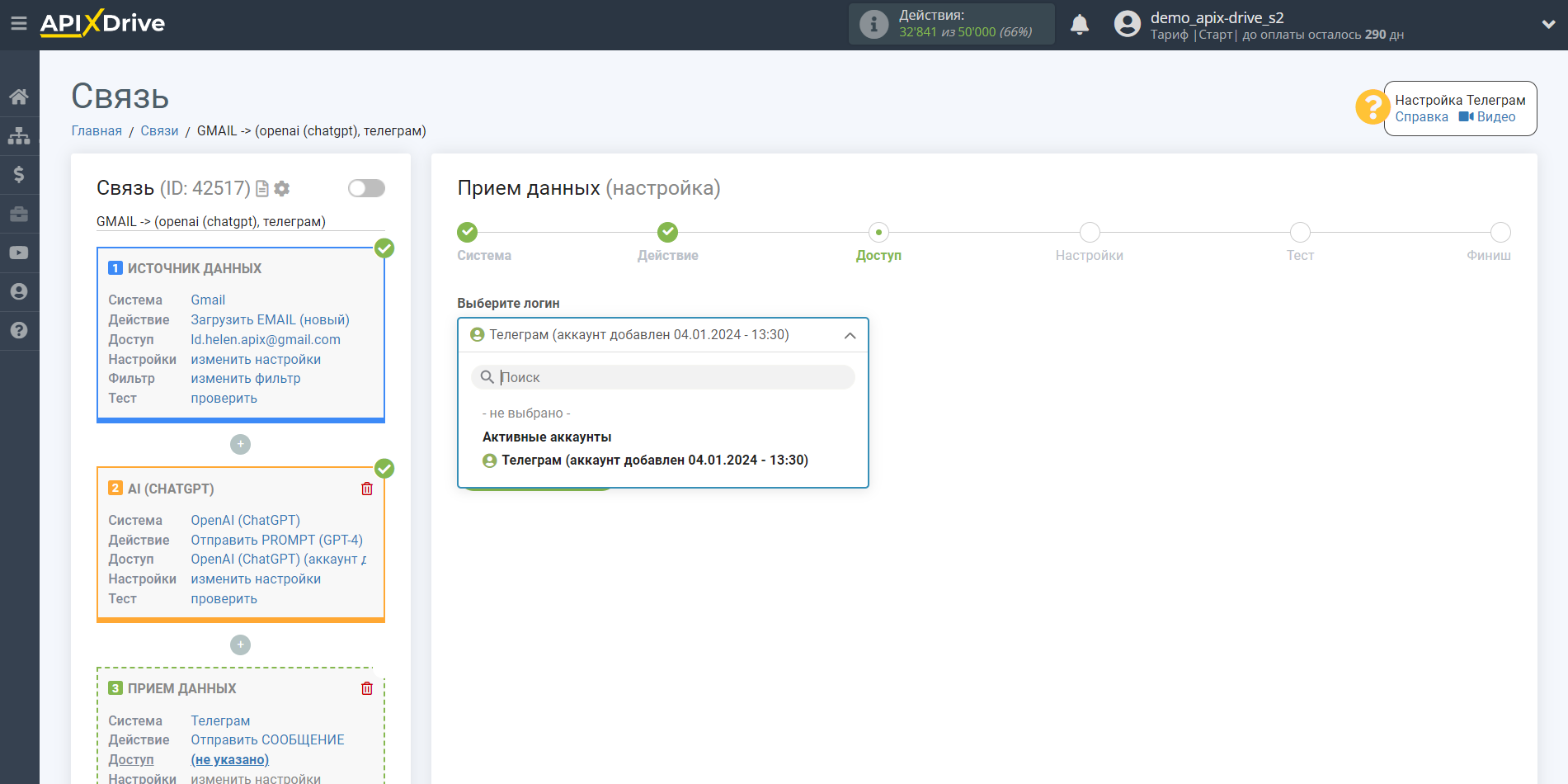Expand the account menu chevron
1568x784 pixels.
[1548, 25]
